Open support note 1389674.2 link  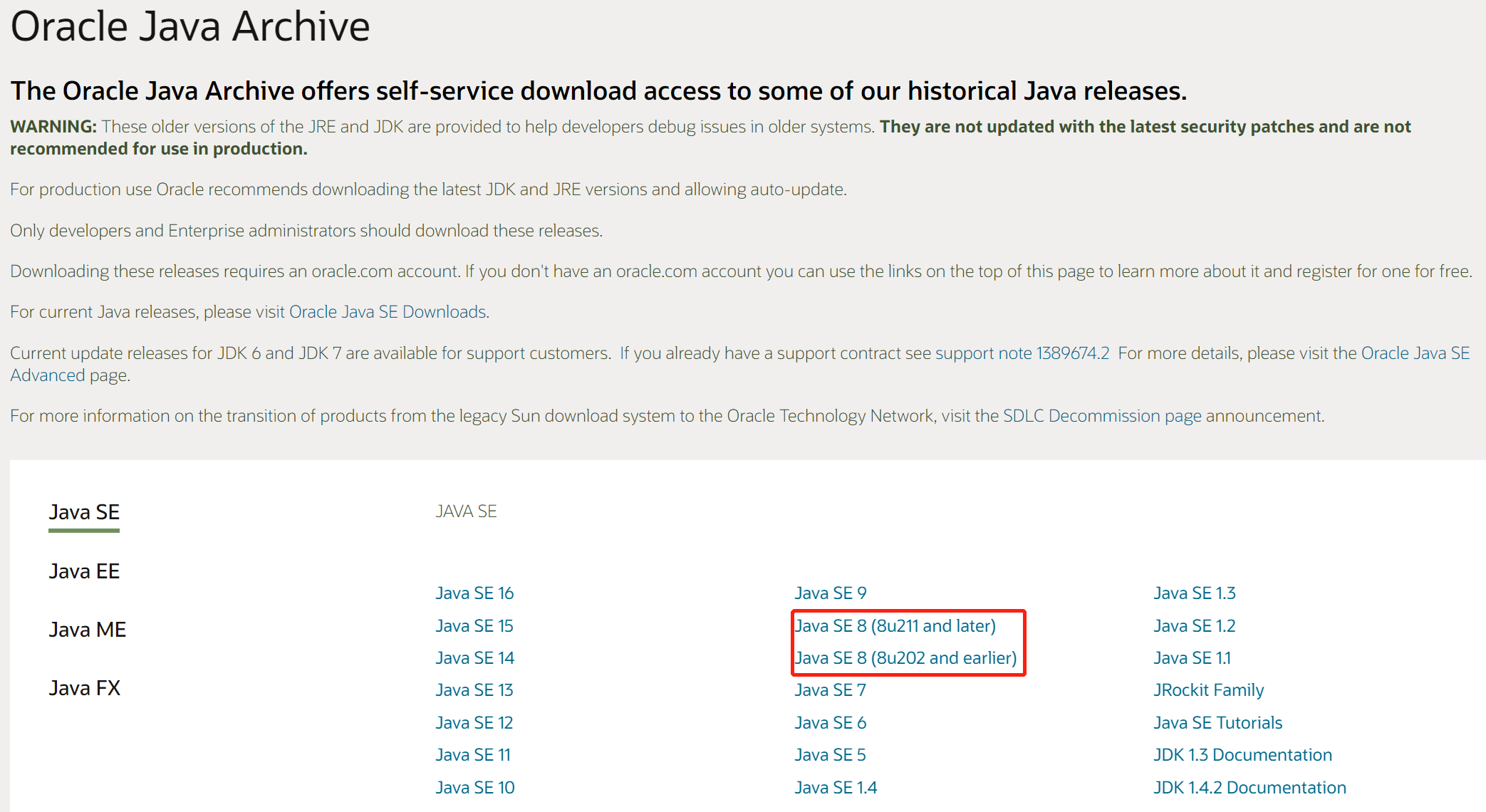[x=1022, y=353]
